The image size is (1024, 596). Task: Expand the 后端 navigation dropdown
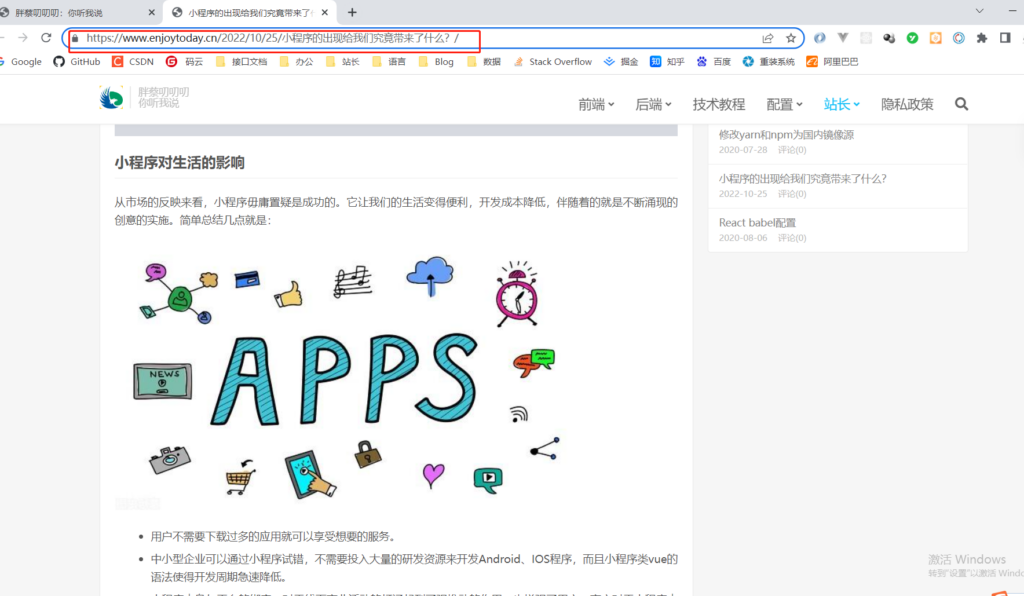point(653,104)
